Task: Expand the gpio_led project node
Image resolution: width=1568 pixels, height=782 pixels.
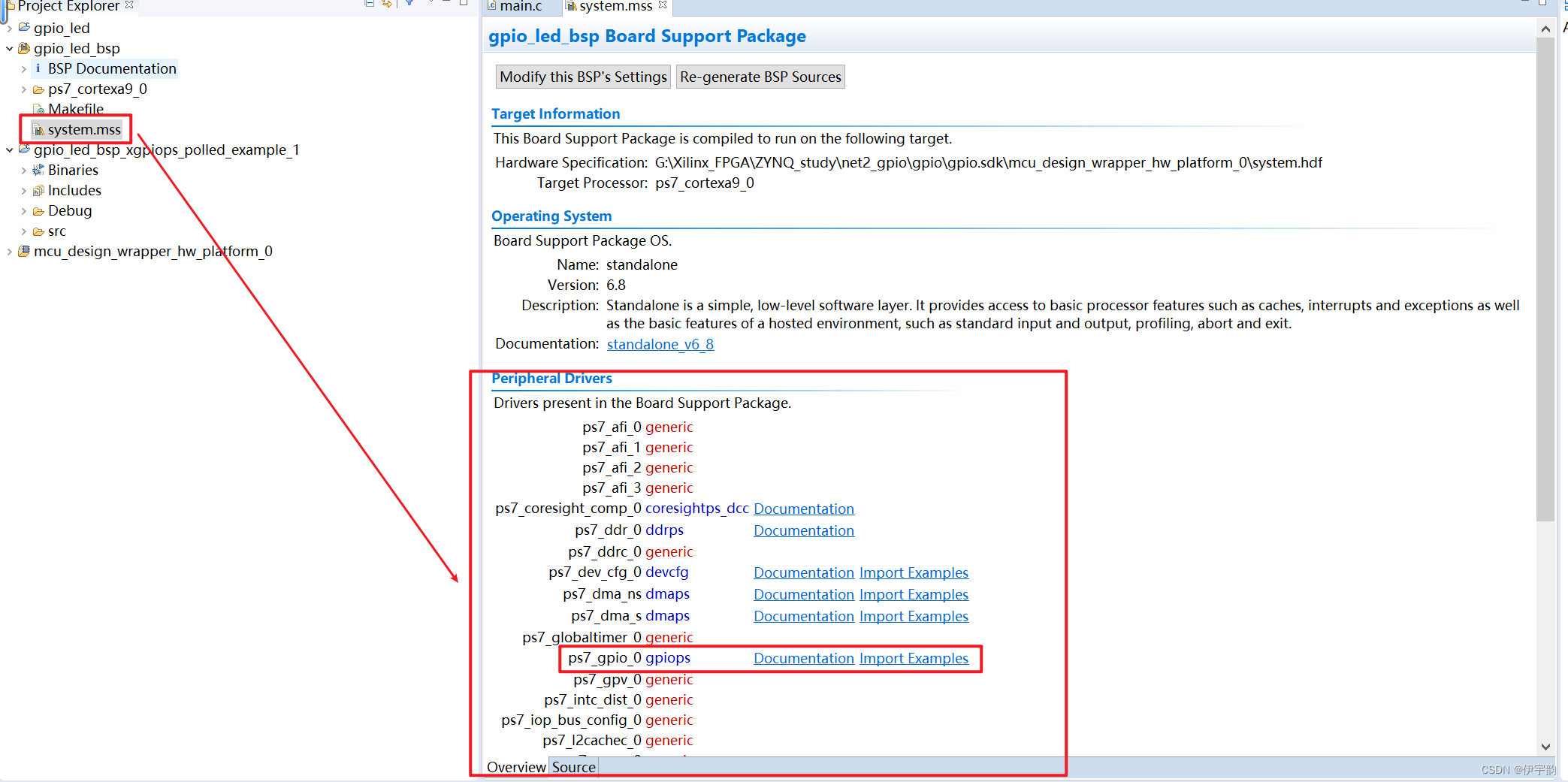Action: coord(9,29)
